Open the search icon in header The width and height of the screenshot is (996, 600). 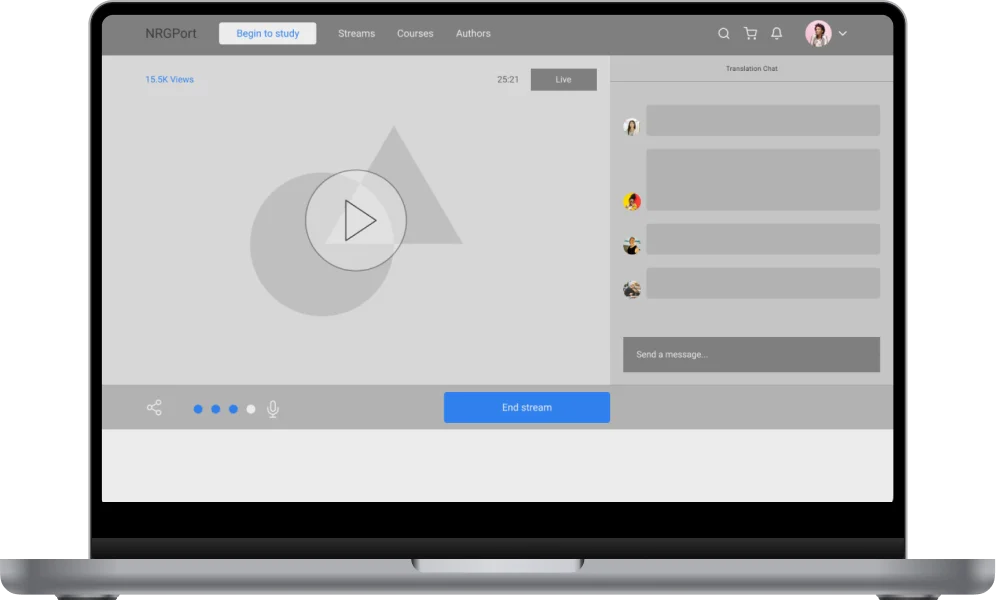pos(723,34)
